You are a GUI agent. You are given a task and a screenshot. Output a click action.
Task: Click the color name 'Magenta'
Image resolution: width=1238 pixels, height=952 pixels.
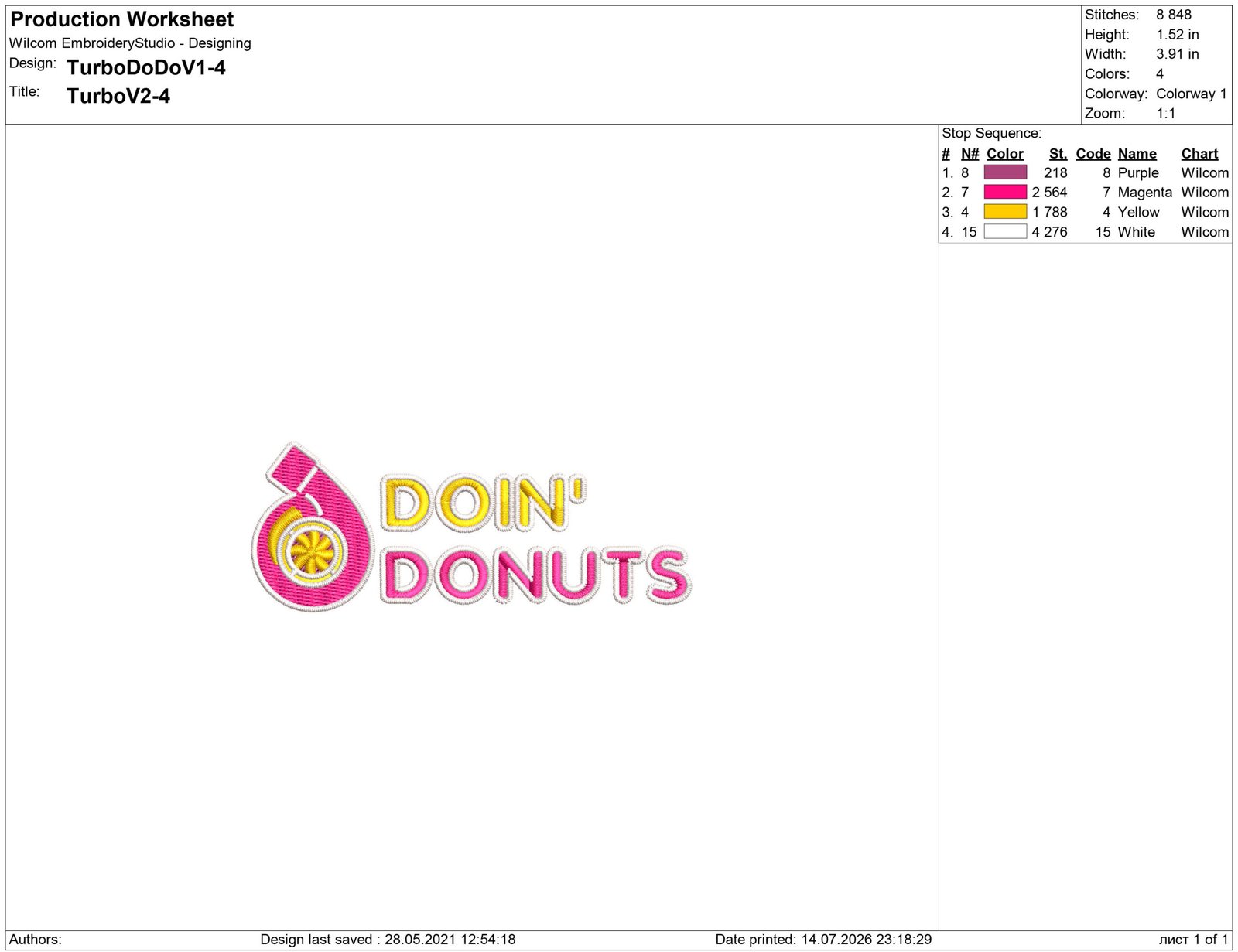[x=1145, y=193]
